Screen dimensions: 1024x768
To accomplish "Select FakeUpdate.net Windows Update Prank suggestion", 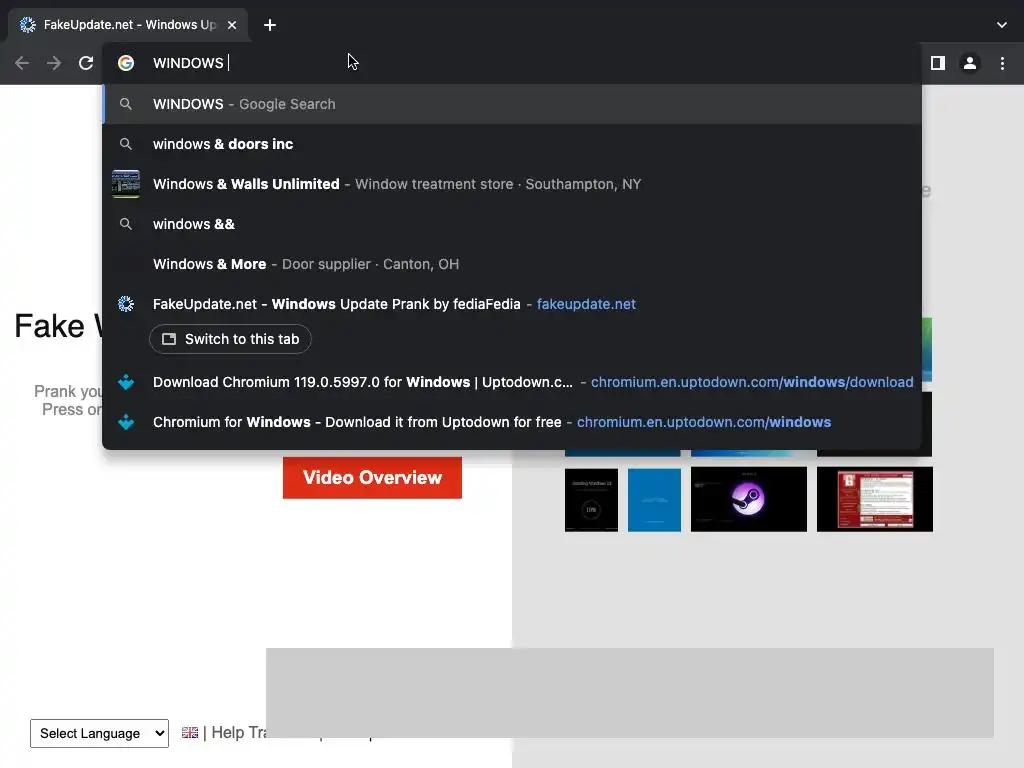I will (512, 304).
